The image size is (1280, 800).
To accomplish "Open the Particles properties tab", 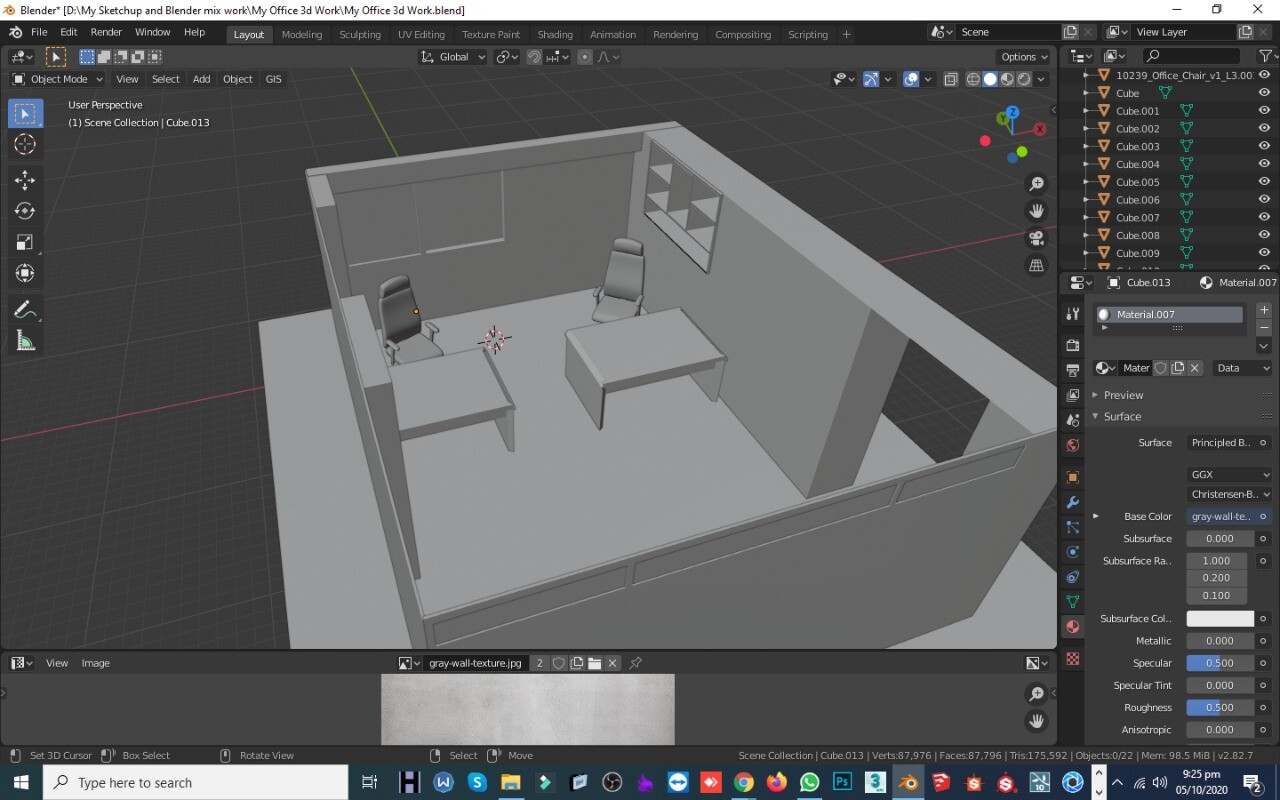I will [x=1073, y=528].
